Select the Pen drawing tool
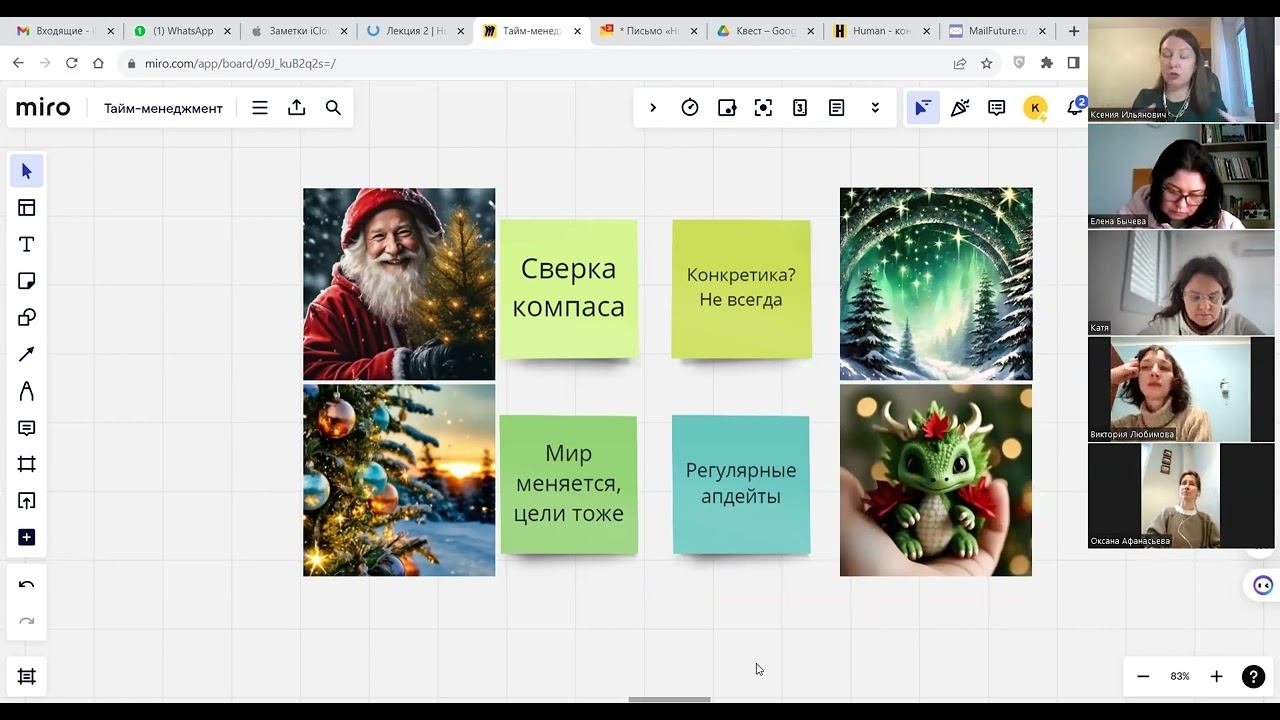 pos(27,391)
